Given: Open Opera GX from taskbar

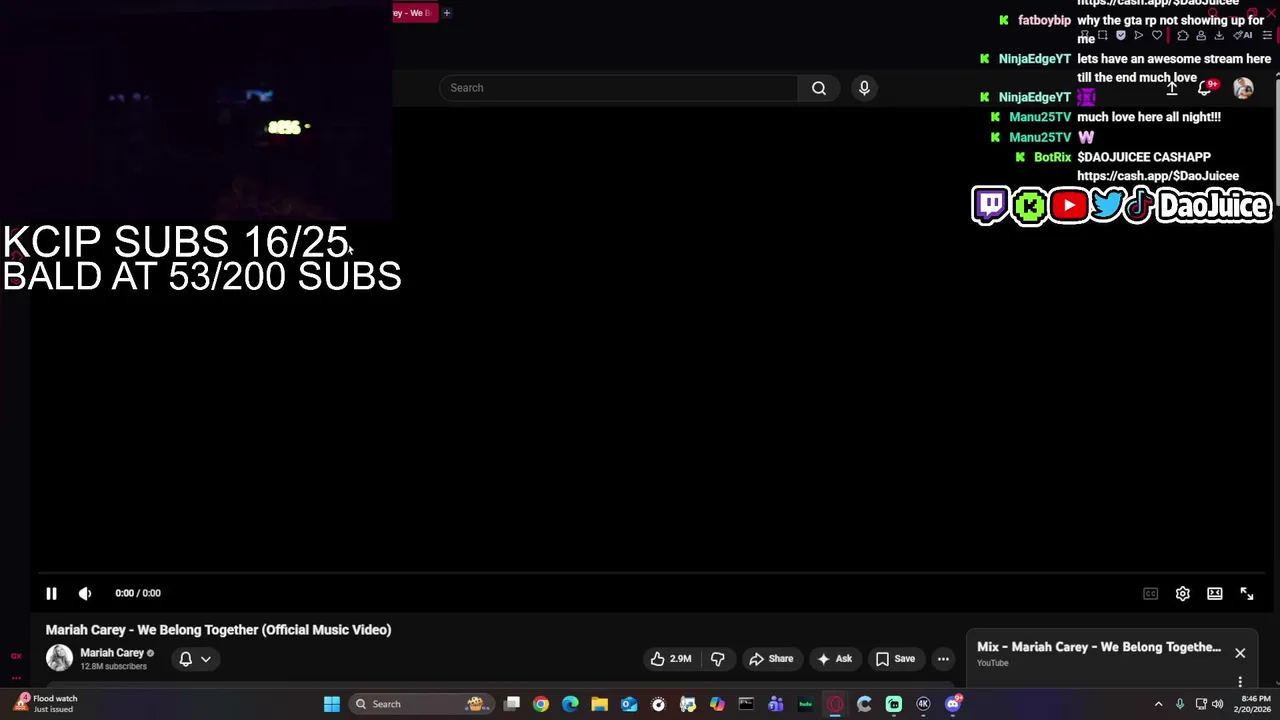Looking at the screenshot, I should click(x=835, y=704).
